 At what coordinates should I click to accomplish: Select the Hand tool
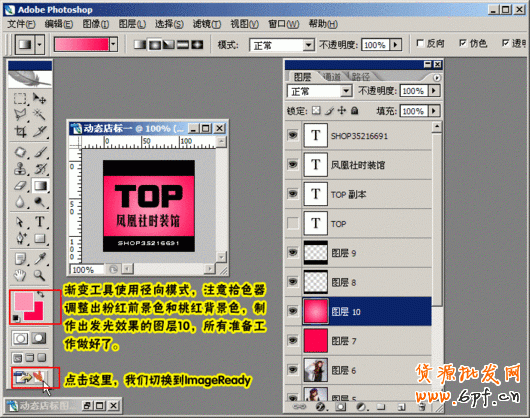pyautogui.click(x=20, y=275)
